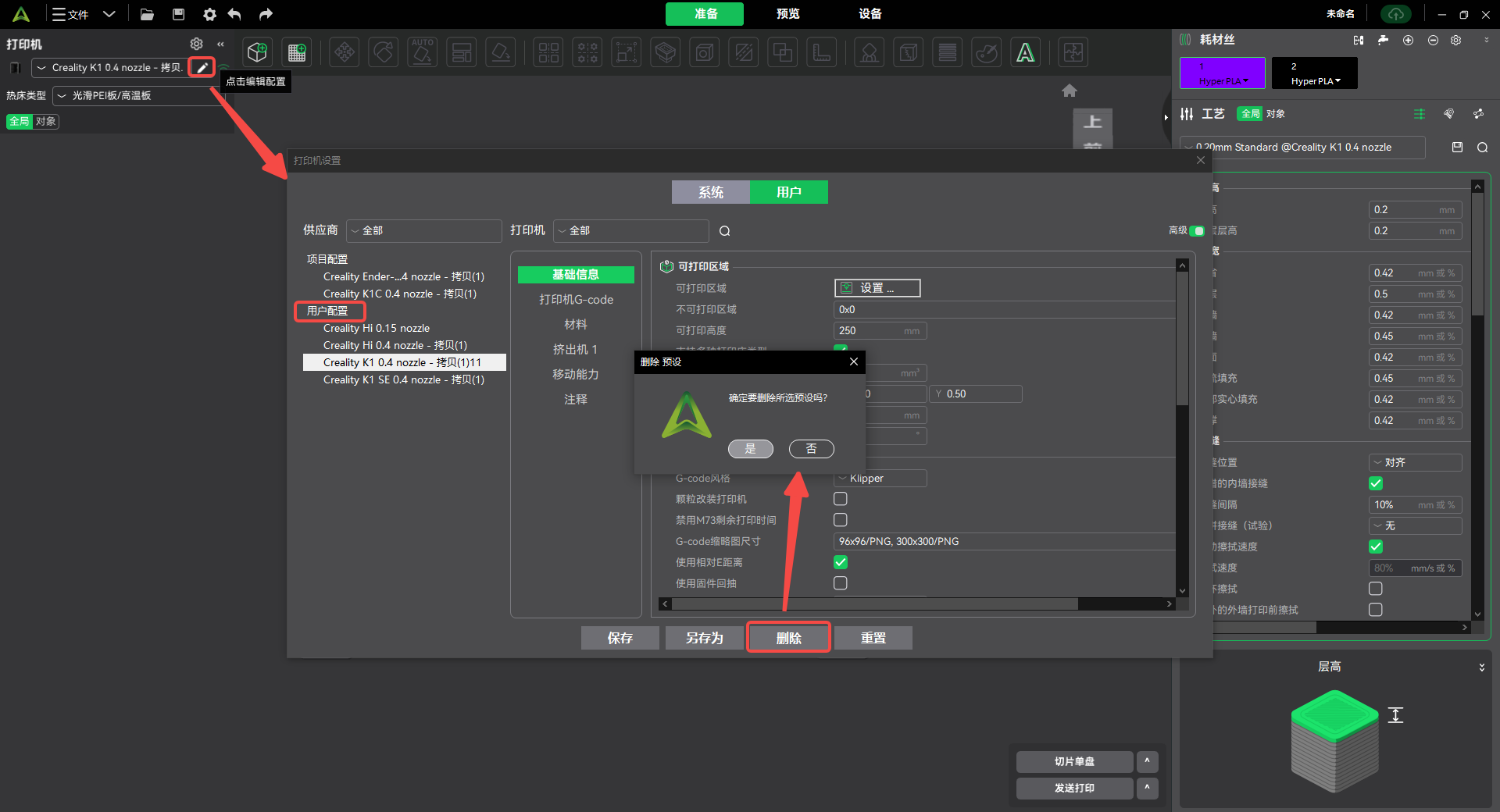
Task: Cancel deletion with the 否 button
Action: click(x=812, y=449)
